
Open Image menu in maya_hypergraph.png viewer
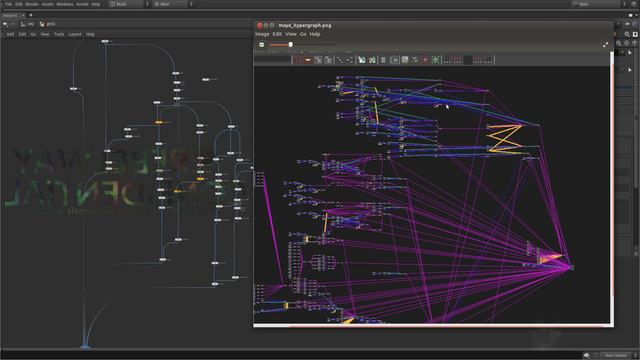262,34
